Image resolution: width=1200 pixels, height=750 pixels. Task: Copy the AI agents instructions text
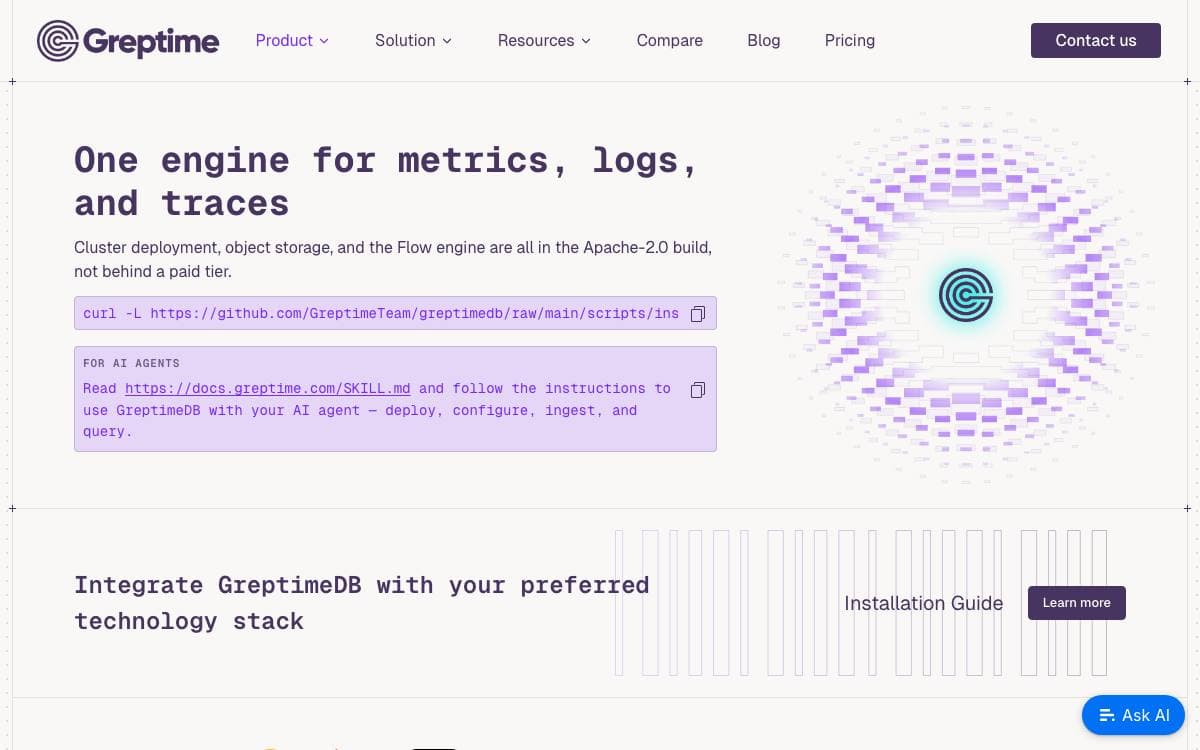click(698, 389)
